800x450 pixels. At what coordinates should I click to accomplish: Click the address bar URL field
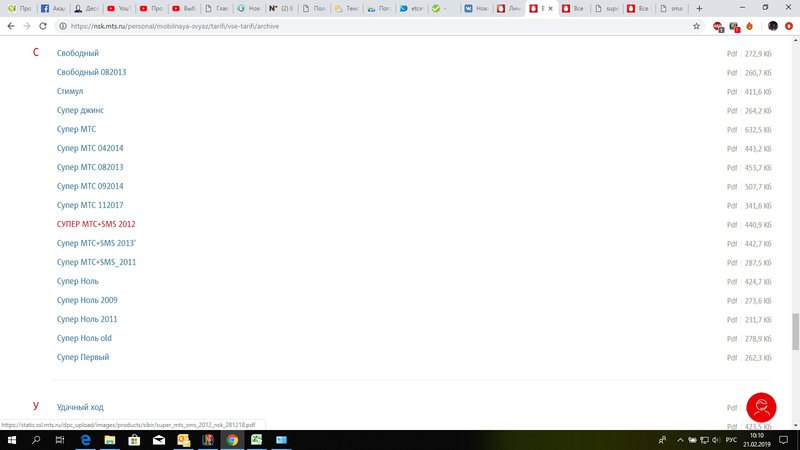pyautogui.click(x=378, y=26)
